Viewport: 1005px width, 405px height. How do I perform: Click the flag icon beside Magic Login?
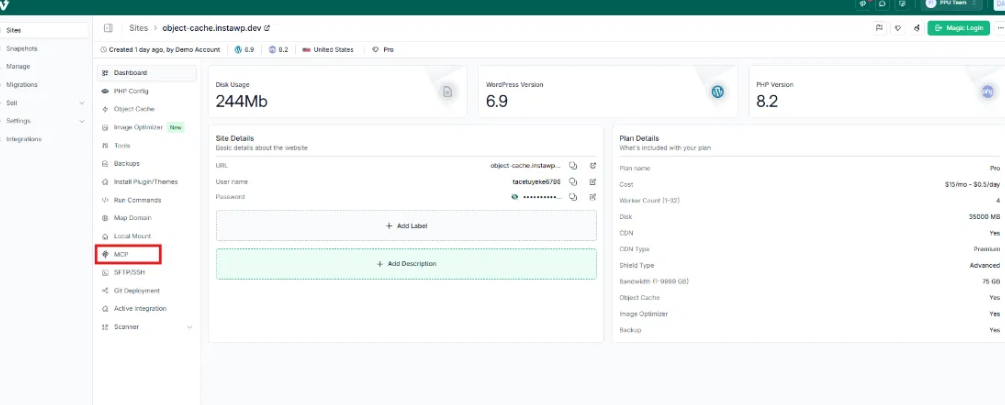(x=879, y=28)
